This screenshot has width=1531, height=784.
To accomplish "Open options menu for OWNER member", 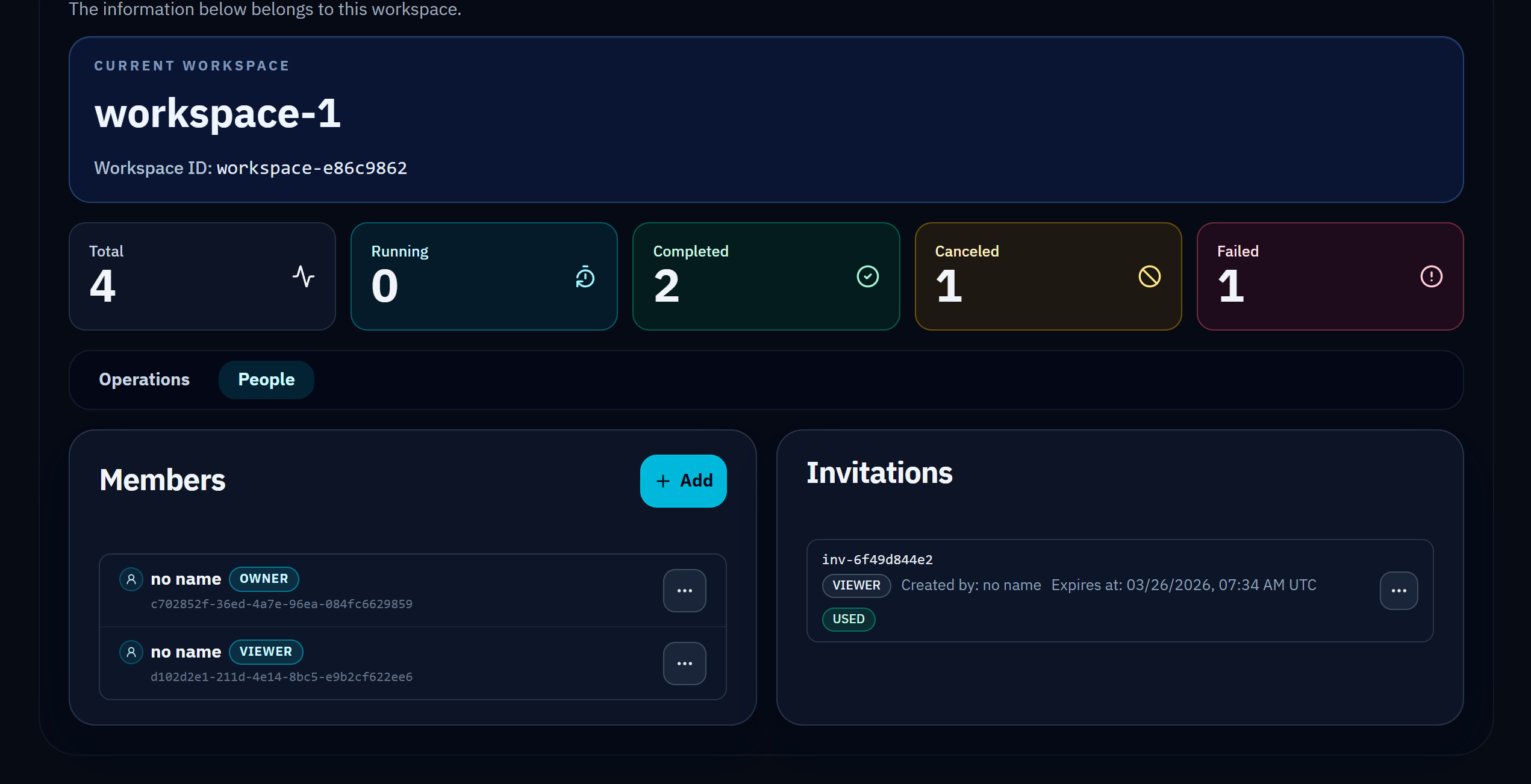I will (x=685, y=591).
